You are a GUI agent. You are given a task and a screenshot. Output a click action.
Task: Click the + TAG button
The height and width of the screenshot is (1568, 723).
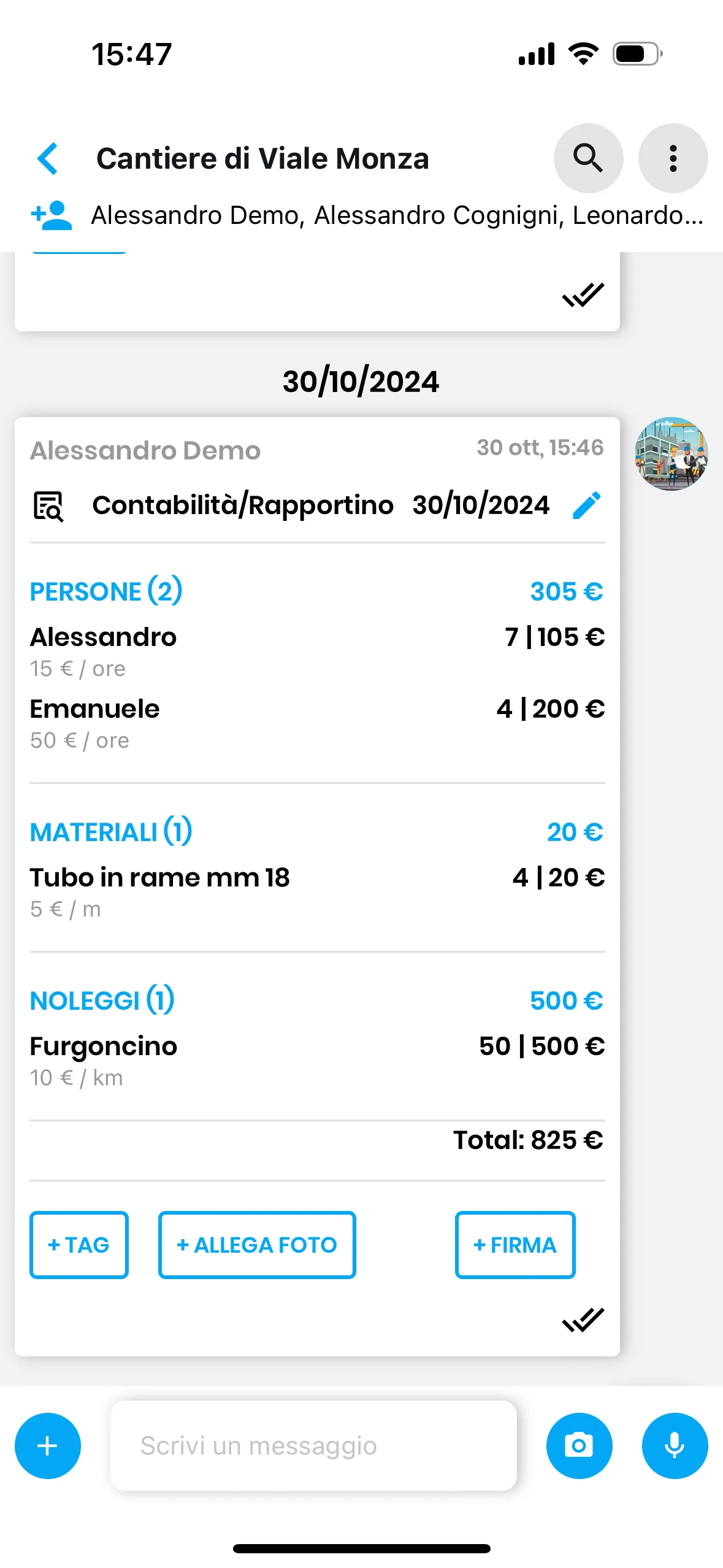(x=79, y=1245)
